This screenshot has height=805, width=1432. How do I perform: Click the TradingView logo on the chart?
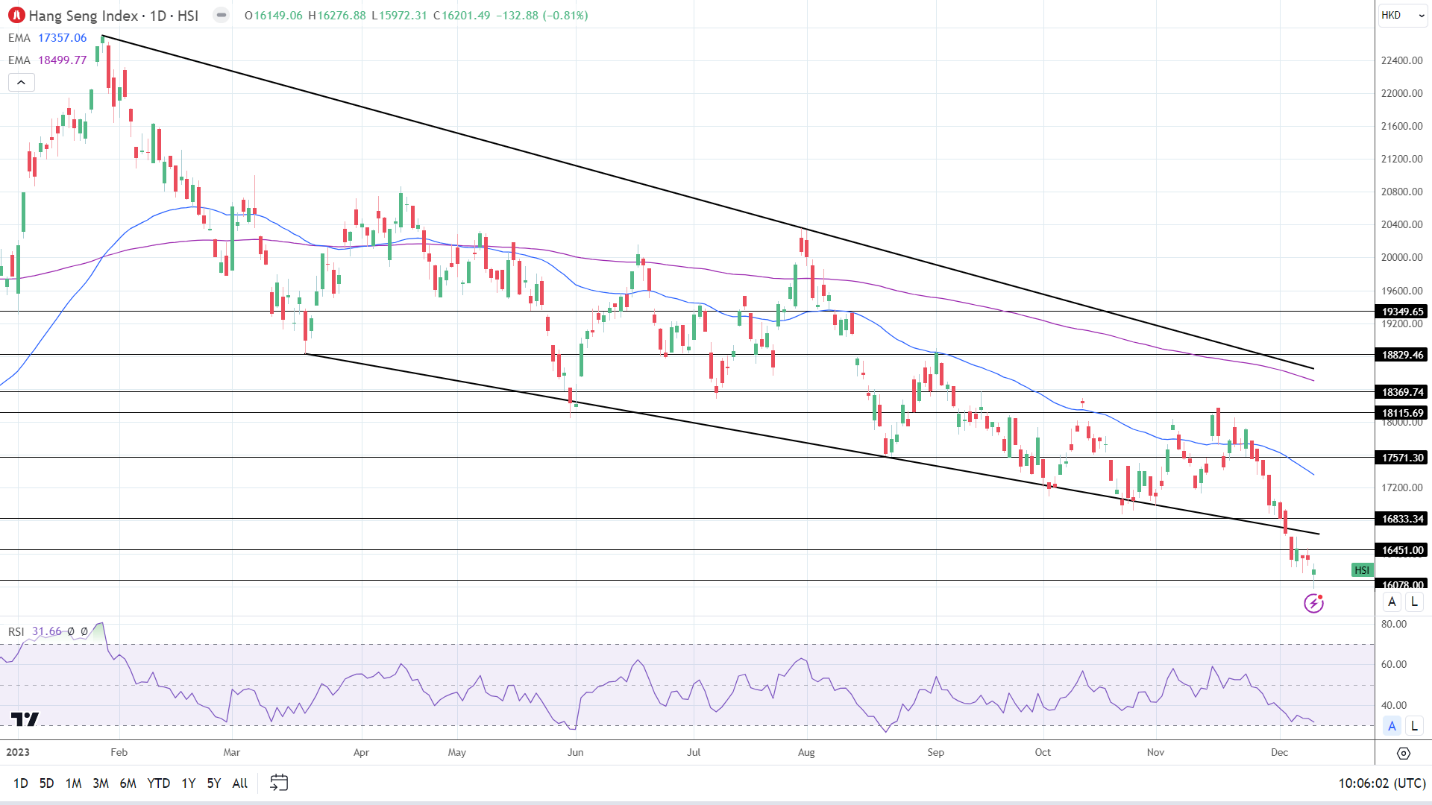point(25,720)
